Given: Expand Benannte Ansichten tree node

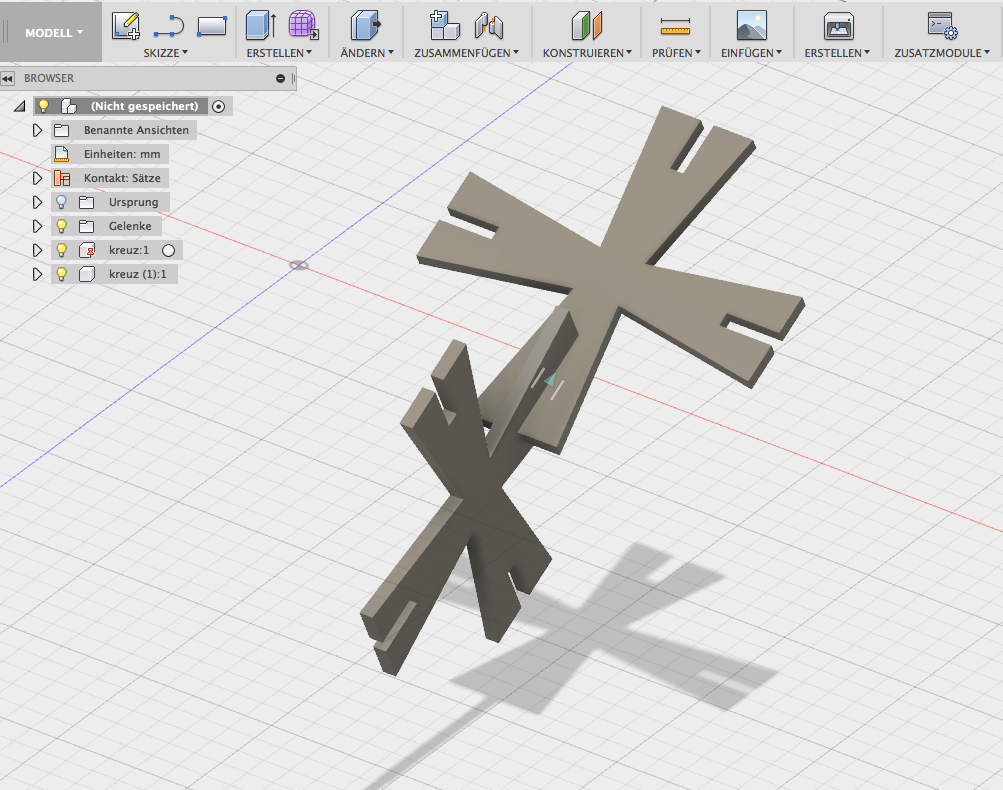Looking at the screenshot, I should 37,130.
